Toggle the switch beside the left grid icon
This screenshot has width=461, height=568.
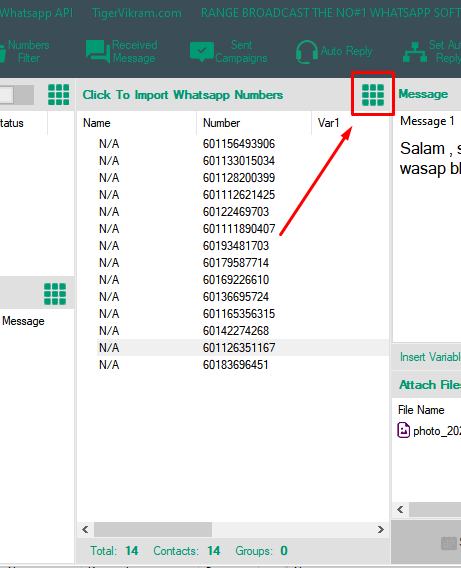click(x=16, y=95)
